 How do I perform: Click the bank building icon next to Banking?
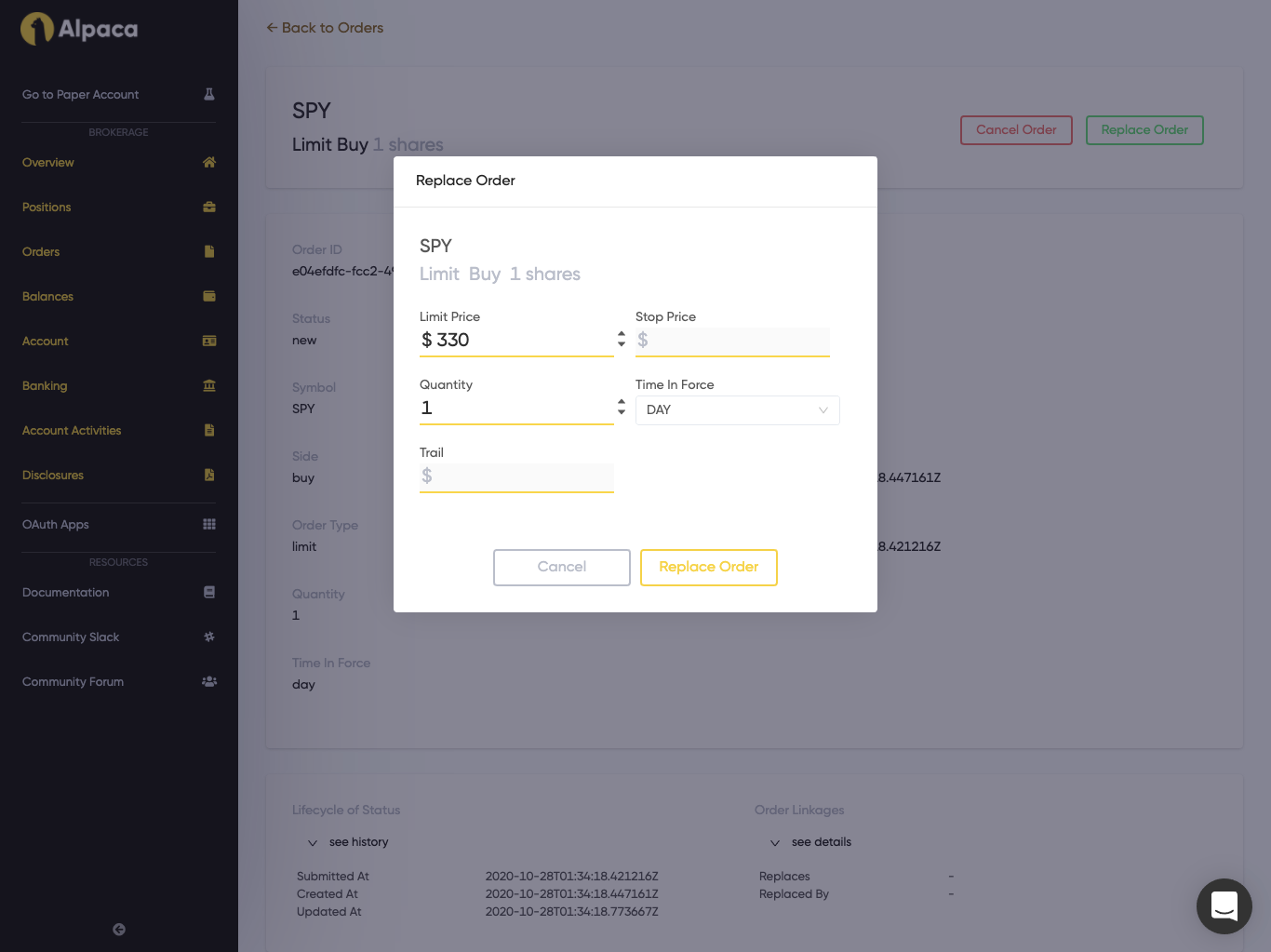pos(209,385)
